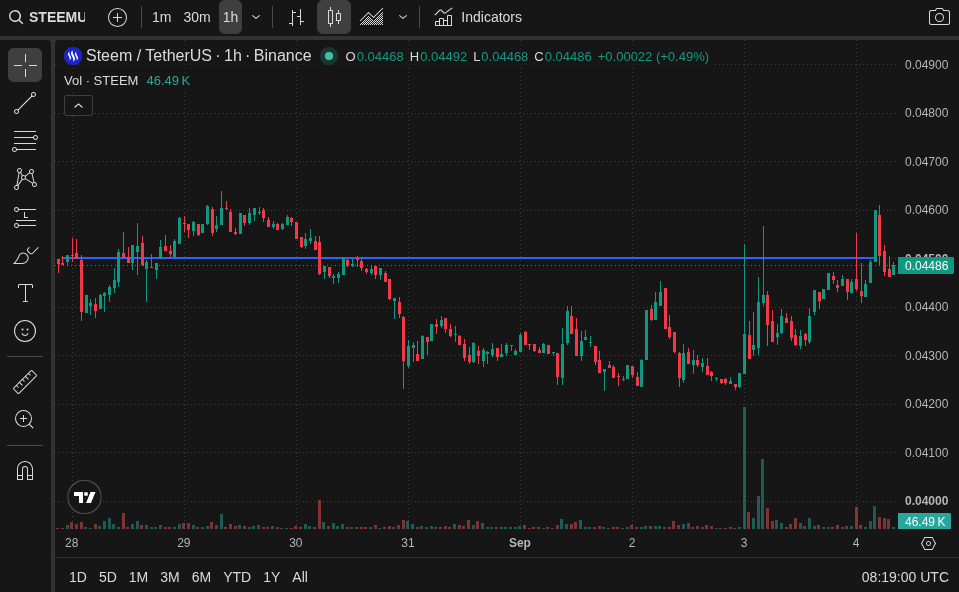Click the Sep date label on time axis
The width and height of the screenshot is (959, 592).
(x=519, y=542)
